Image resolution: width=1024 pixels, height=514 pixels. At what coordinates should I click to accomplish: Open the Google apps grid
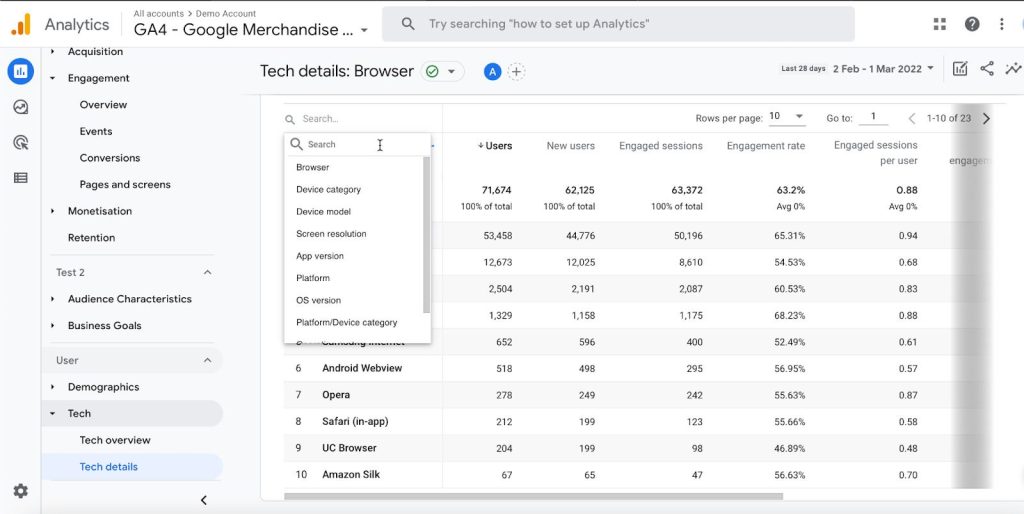pyautogui.click(x=940, y=24)
